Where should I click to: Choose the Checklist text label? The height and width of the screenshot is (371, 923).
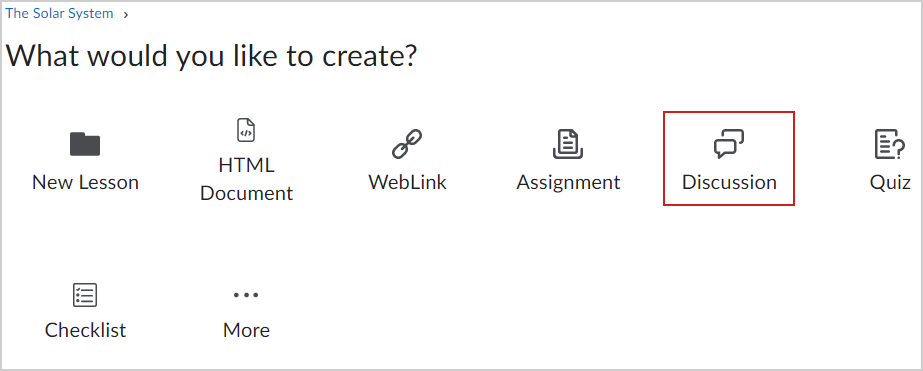pos(85,330)
